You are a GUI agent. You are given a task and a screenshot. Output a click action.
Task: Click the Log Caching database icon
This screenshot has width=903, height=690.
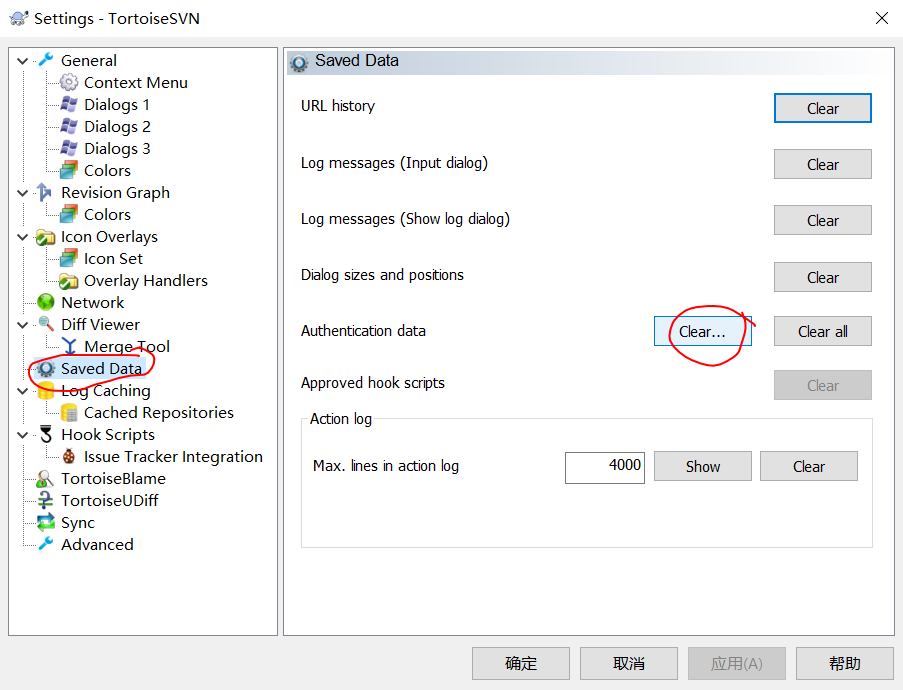click(46, 391)
